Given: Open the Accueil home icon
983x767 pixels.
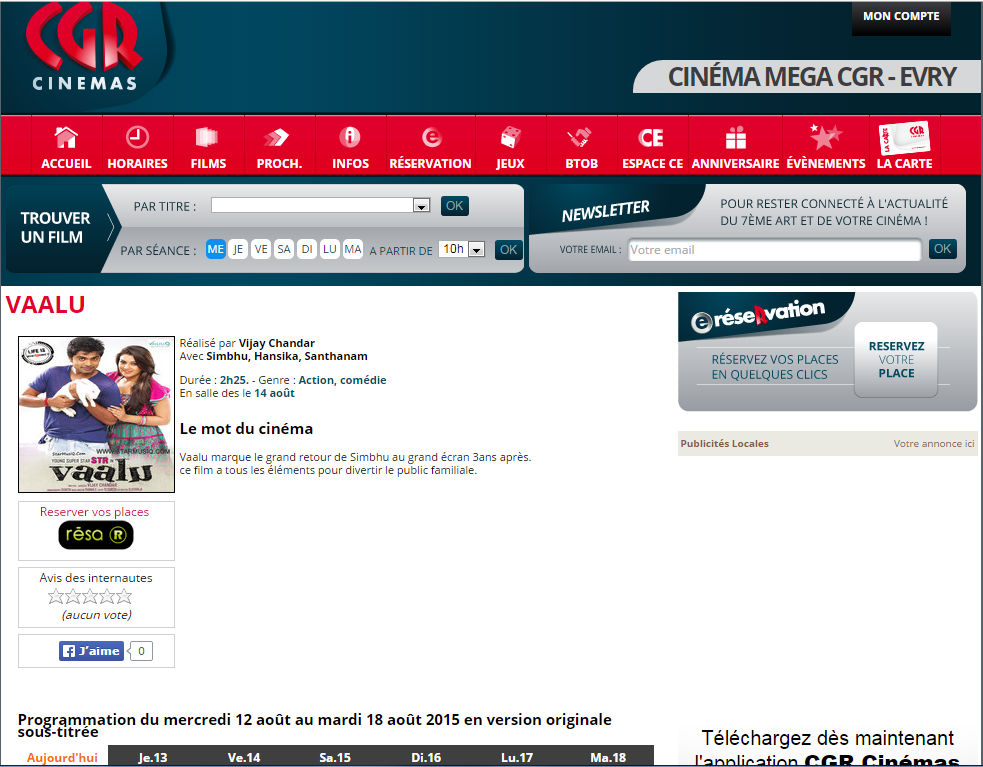Looking at the screenshot, I should 66,137.
